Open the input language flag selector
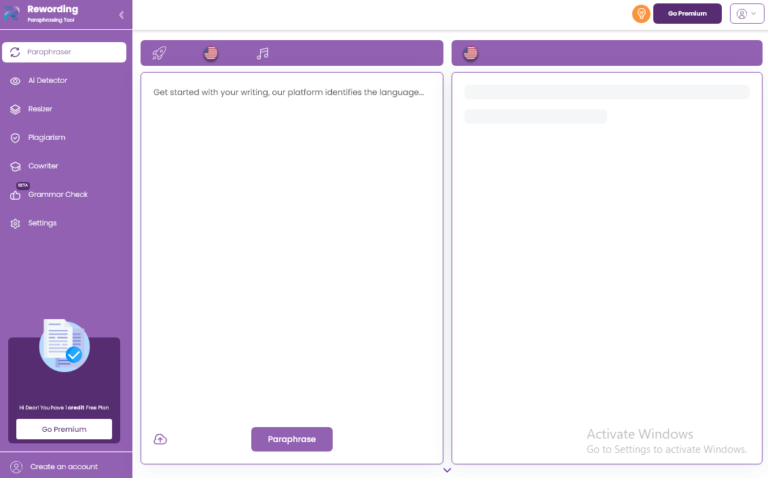This screenshot has height=478, width=768. pyautogui.click(x=210, y=53)
